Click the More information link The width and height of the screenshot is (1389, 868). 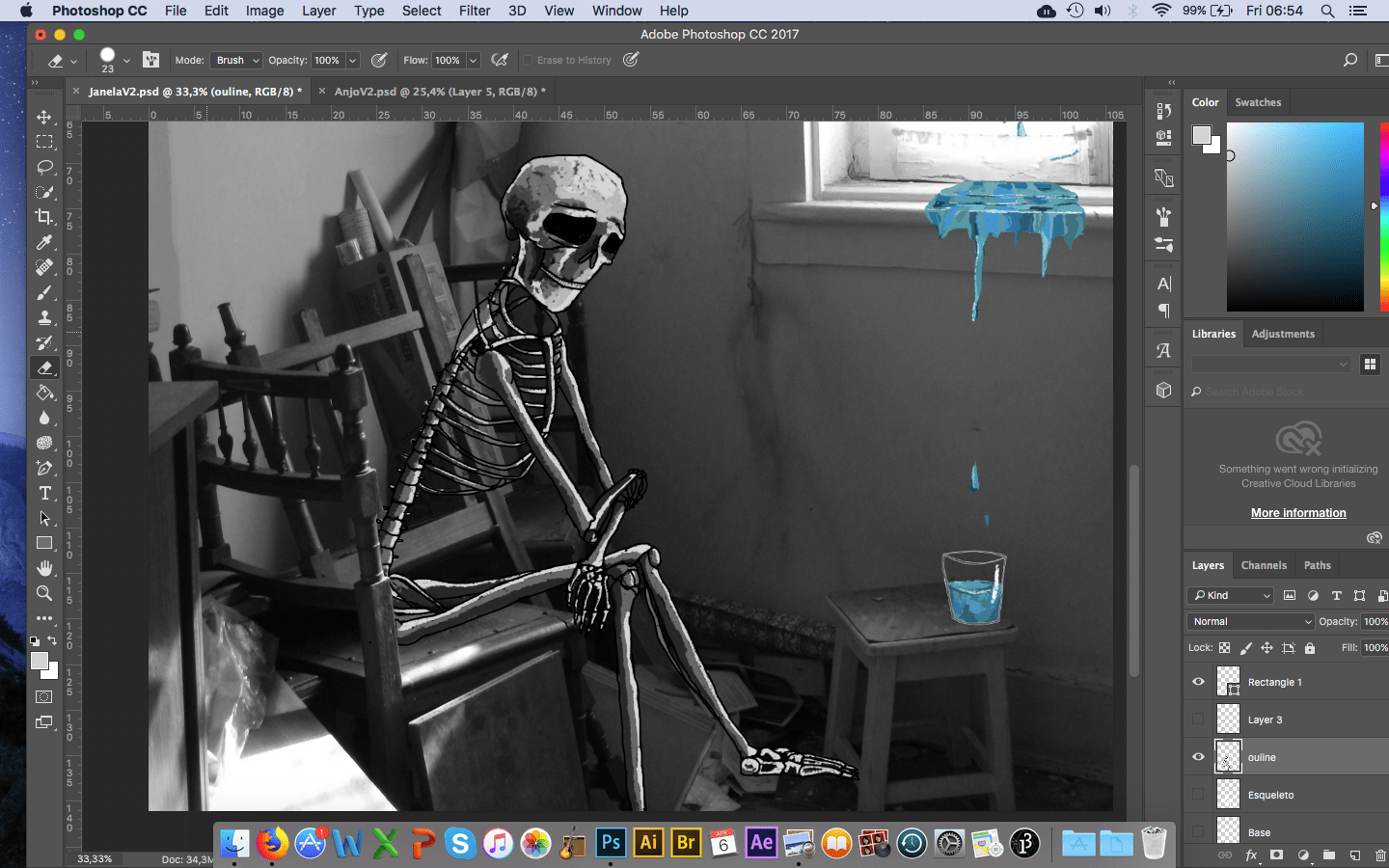pos(1298,513)
